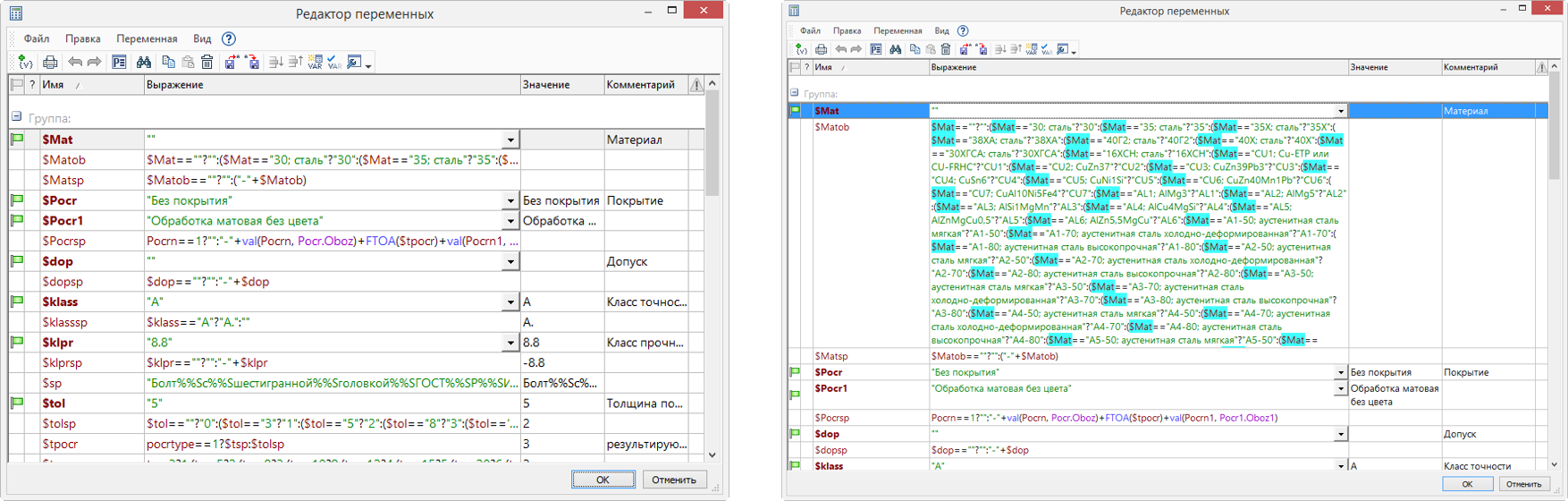The height and width of the screenshot is (501, 1568).
Task: Click the new VAR list icon in left window
Action: click(315, 63)
